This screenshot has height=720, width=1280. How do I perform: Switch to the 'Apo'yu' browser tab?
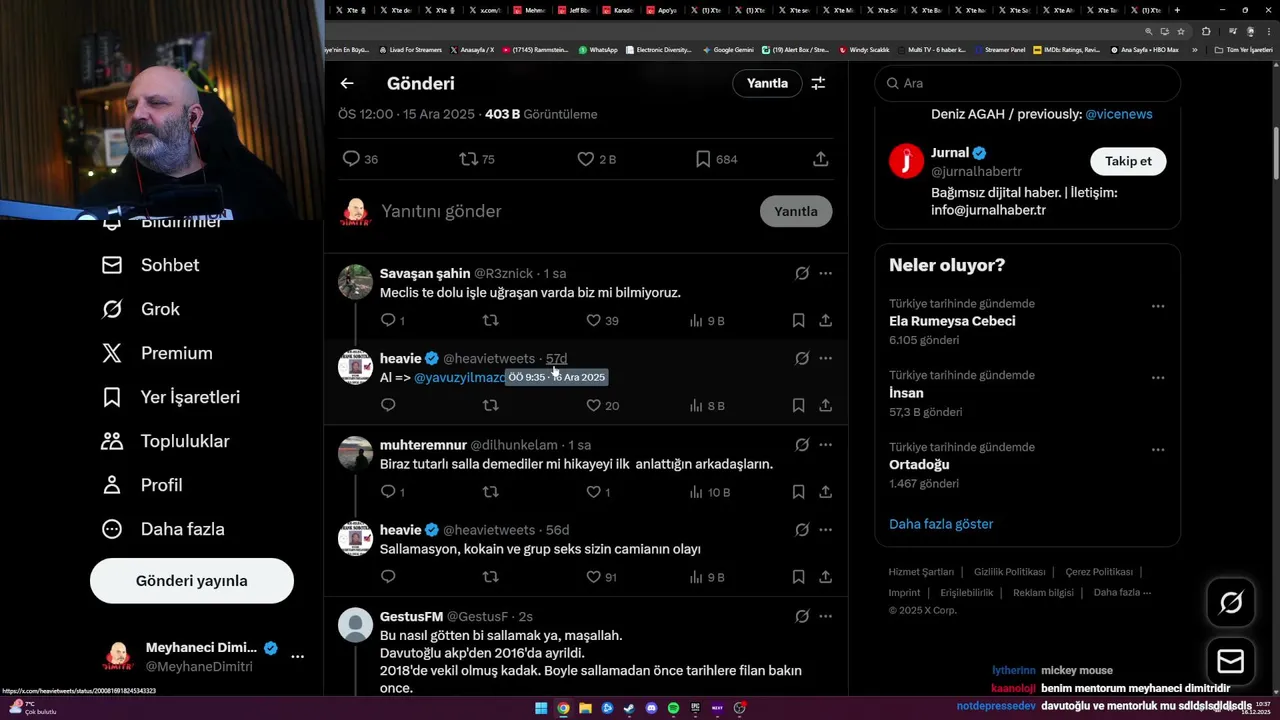click(x=662, y=10)
